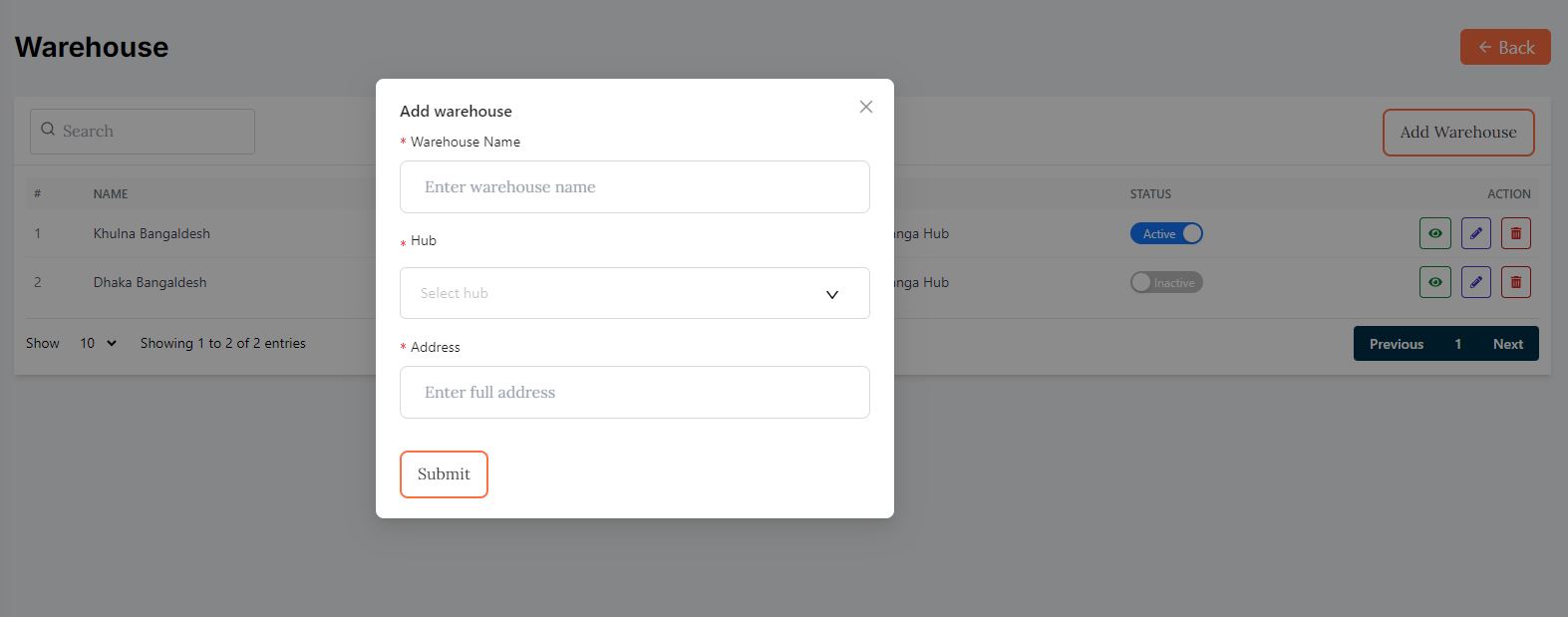
Task: Toggle Inactive status for Dhaka Bangaldesh
Action: [x=1166, y=282]
